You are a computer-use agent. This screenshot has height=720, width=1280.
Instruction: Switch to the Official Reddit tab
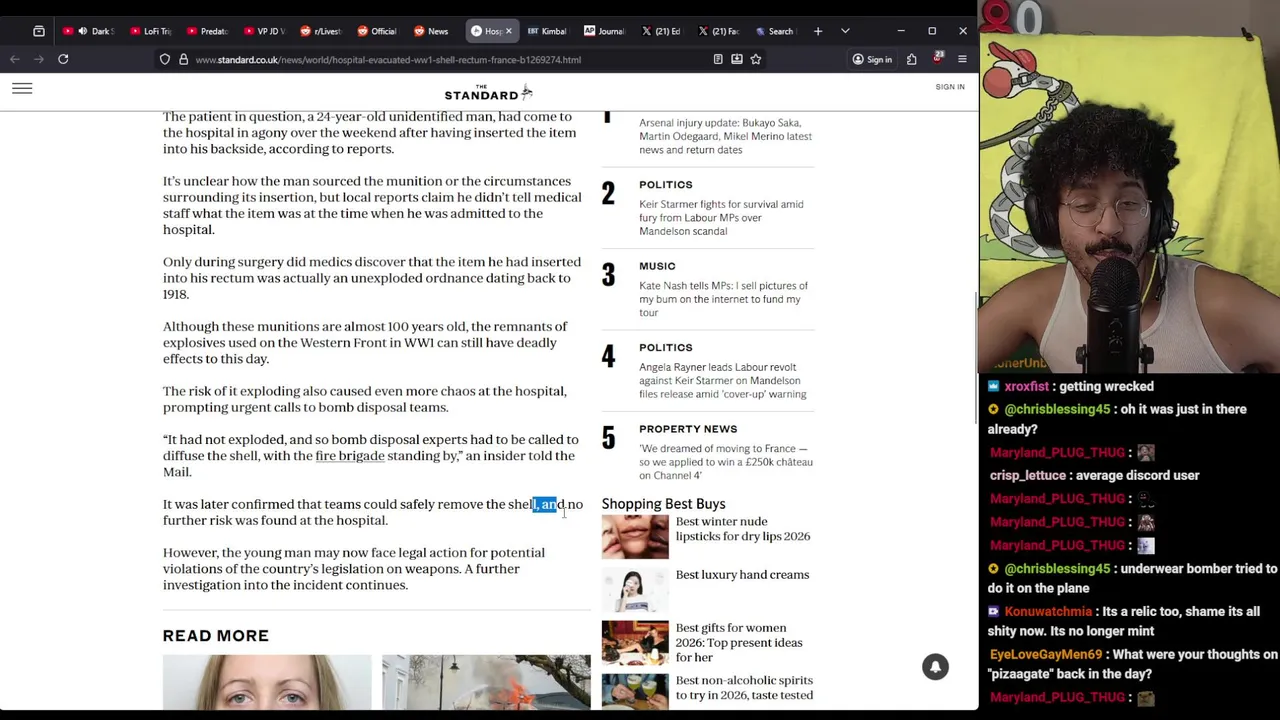point(376,31)
